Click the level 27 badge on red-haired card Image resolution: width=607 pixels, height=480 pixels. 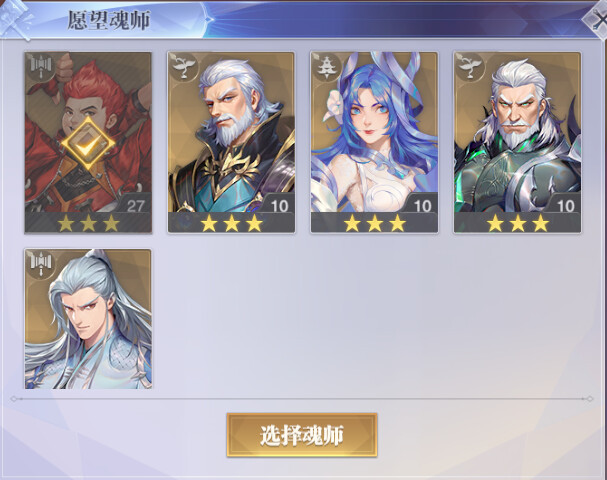pyautogui.click(x=135, y=206)
